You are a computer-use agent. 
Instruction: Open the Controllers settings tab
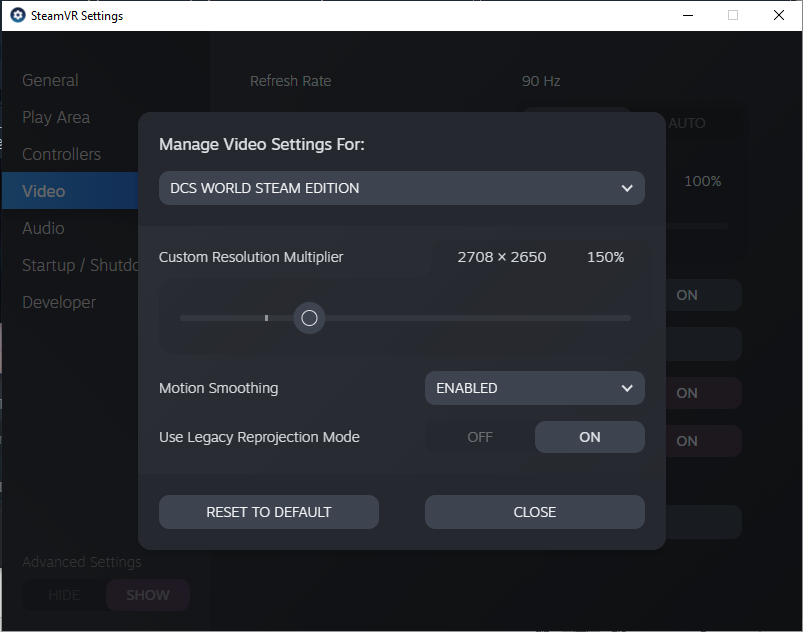coord(61,154)
